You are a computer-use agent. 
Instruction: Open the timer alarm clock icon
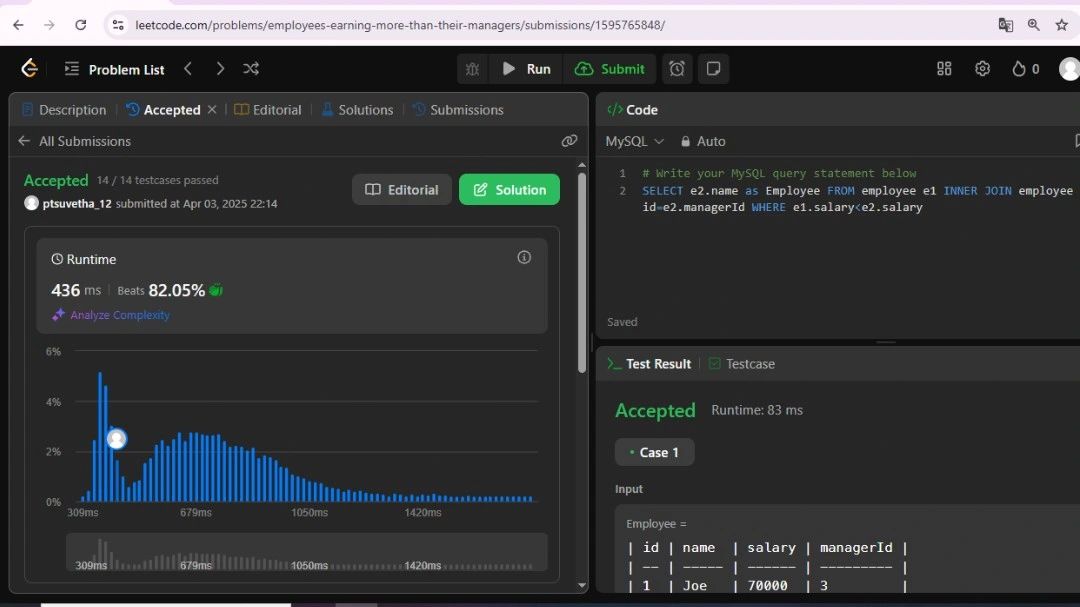point(677,69)
